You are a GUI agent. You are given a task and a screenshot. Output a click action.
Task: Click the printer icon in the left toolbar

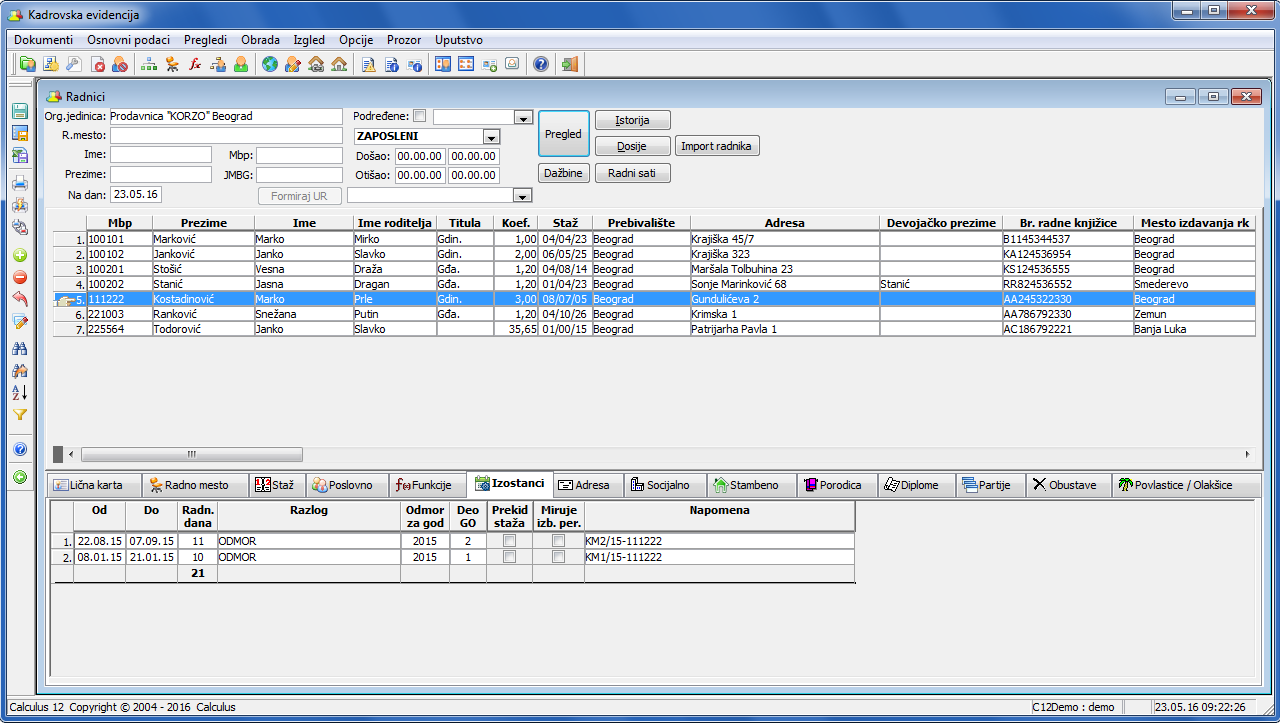coord(20,183)
